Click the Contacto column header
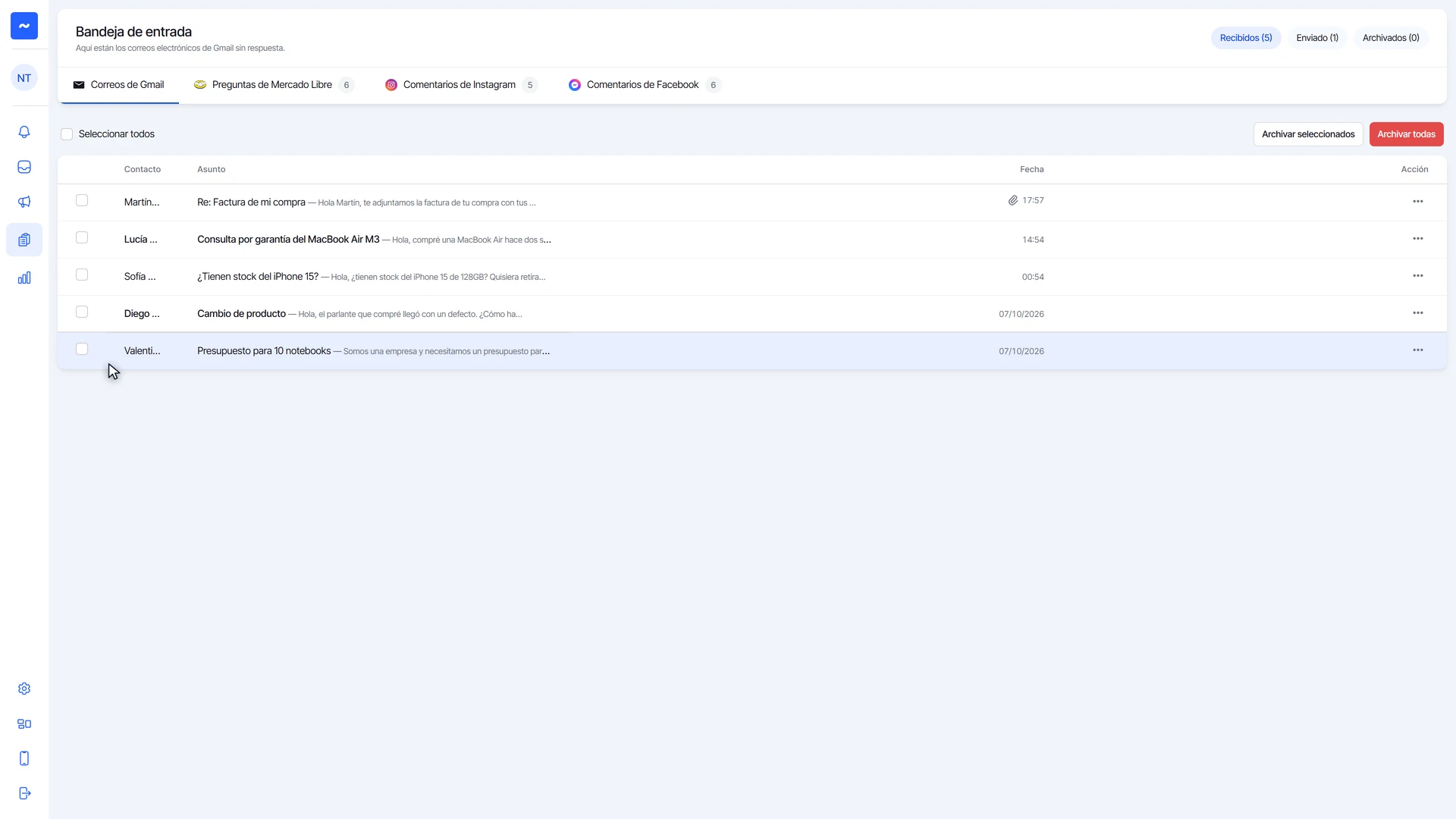This screenshot has height=819, width=1456. point(142,169)
